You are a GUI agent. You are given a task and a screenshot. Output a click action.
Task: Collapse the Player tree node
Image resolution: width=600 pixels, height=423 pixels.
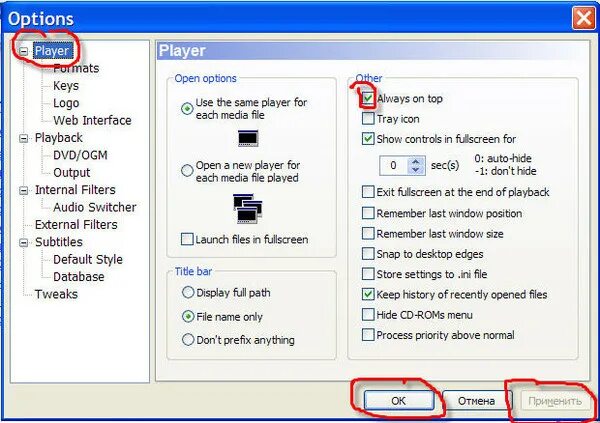(x=24, y=51)
